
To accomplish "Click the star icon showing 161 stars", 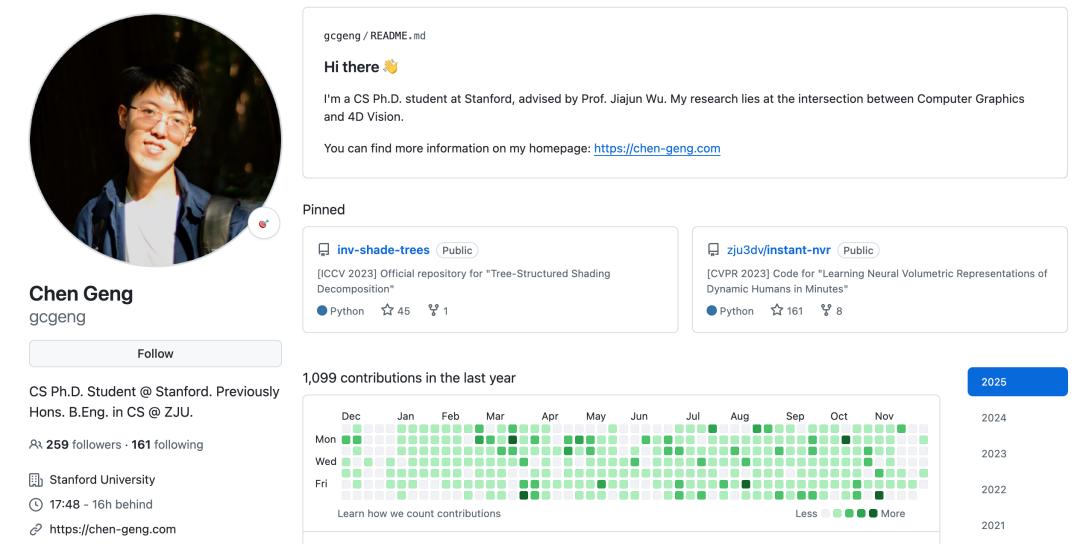I will click(x=776, y=311).
